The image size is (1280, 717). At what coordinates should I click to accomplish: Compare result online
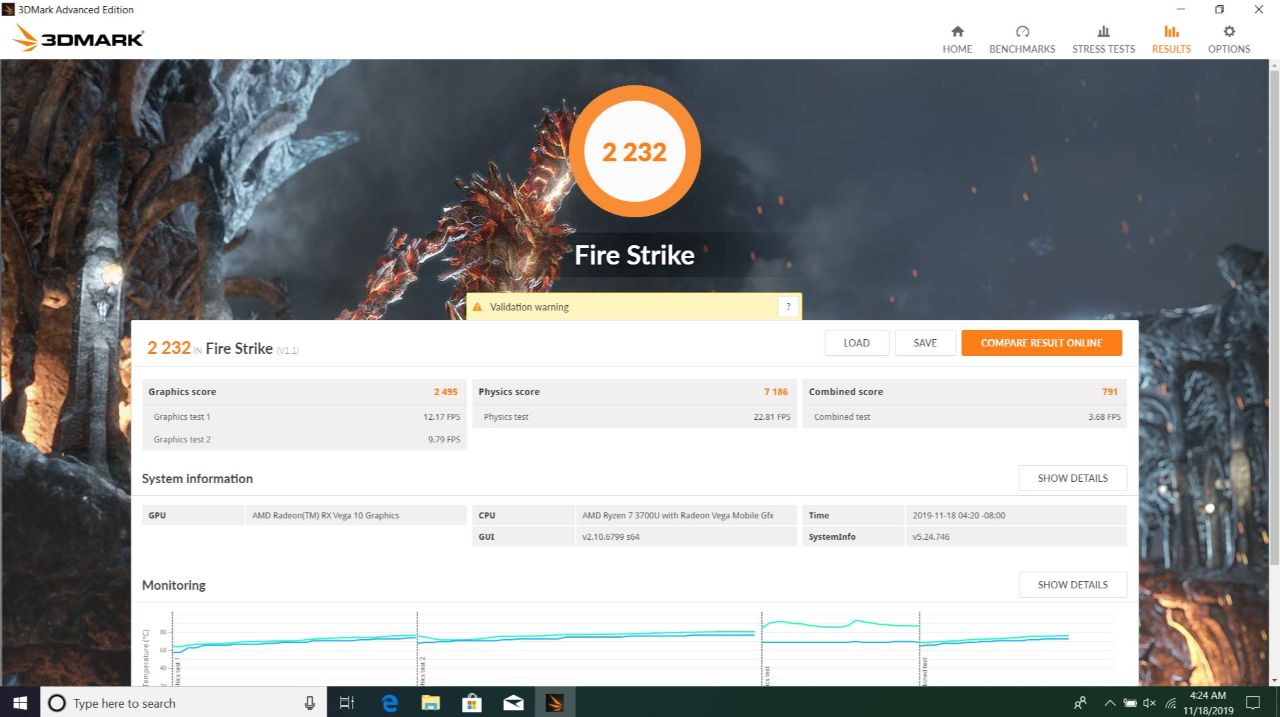(1041, 343)
